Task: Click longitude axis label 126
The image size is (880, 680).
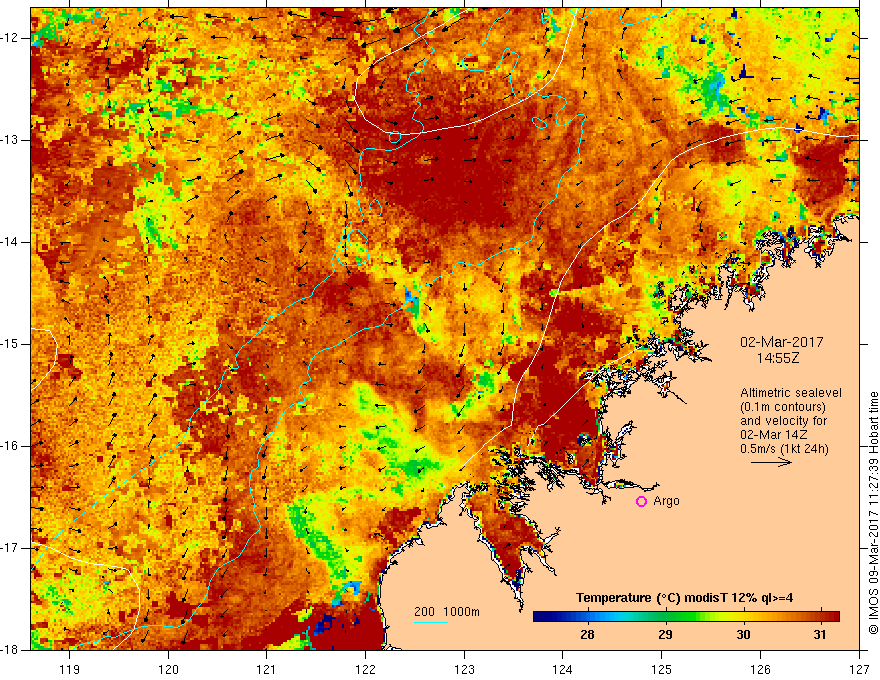Action: click(760, 669)
